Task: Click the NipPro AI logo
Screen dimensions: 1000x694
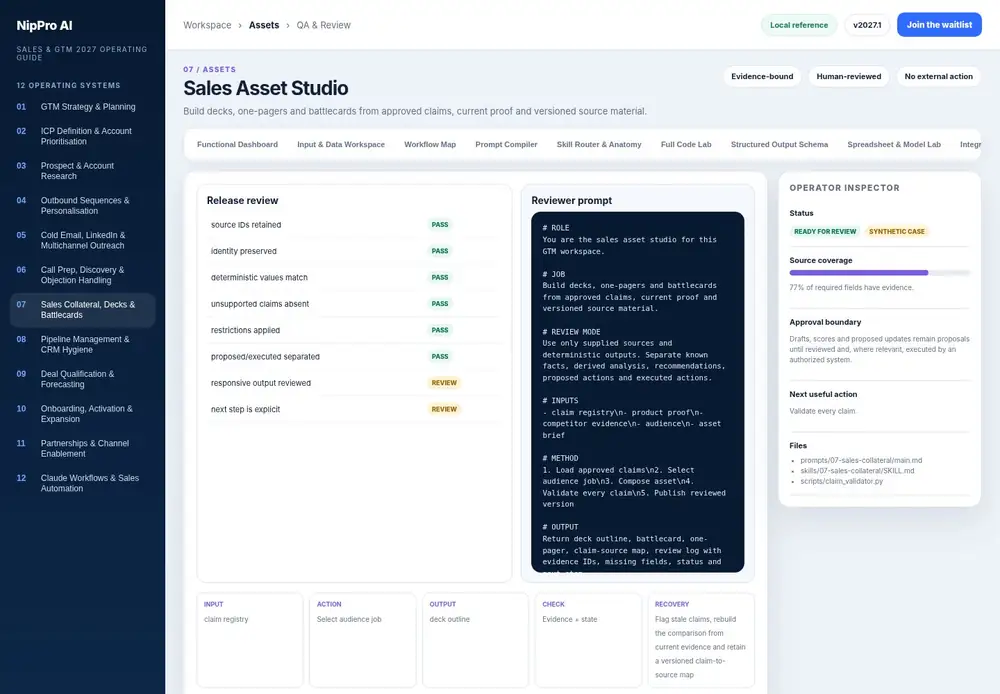Action: 45,26
